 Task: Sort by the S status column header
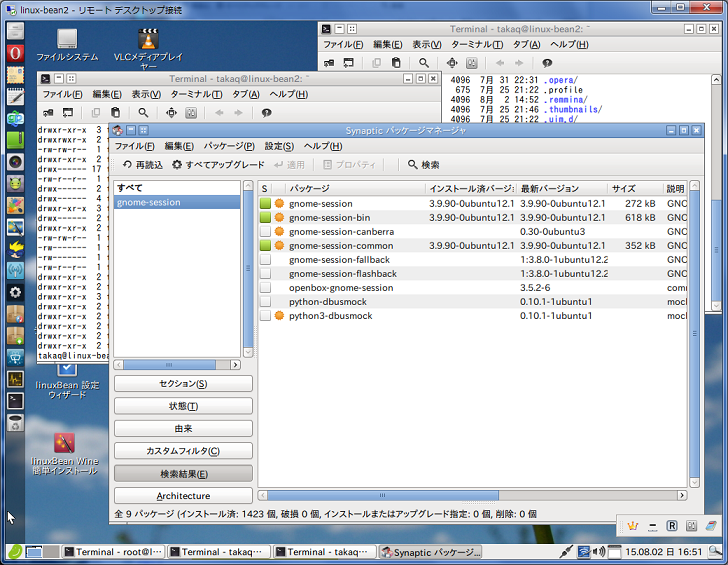pyautogui.click(x=265, y=188)
